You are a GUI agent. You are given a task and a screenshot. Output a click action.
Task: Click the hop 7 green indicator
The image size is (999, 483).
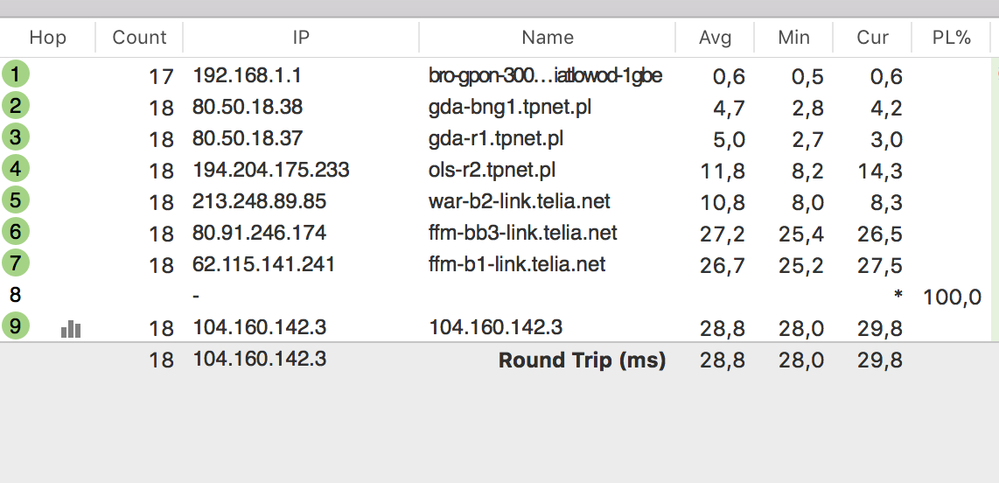(x=16, y=264)
